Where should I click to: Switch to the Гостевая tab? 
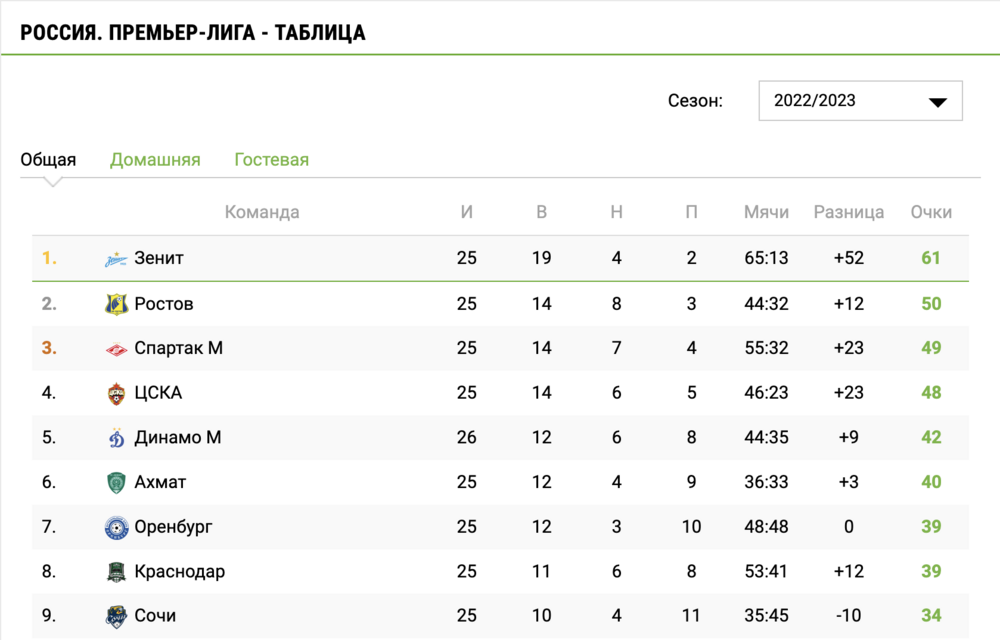[272, 159]
